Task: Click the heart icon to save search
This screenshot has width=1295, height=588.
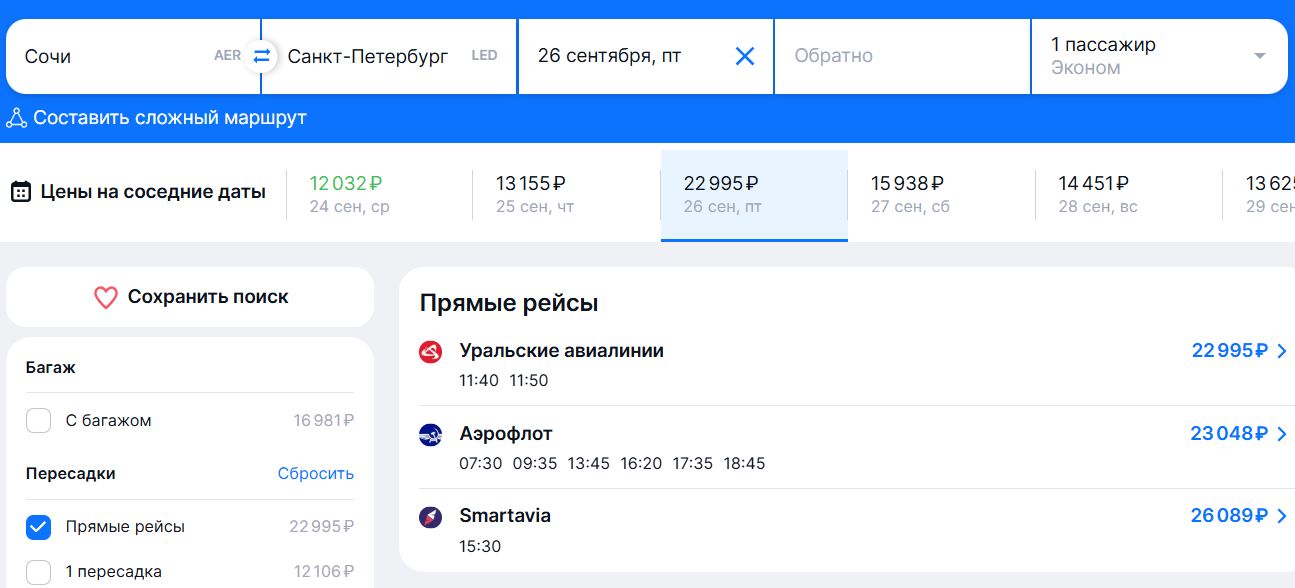Action: 106,297
